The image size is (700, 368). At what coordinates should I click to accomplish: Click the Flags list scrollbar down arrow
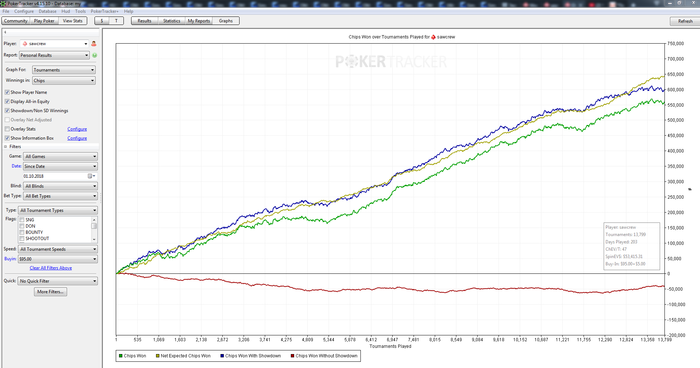pos(94,240)
